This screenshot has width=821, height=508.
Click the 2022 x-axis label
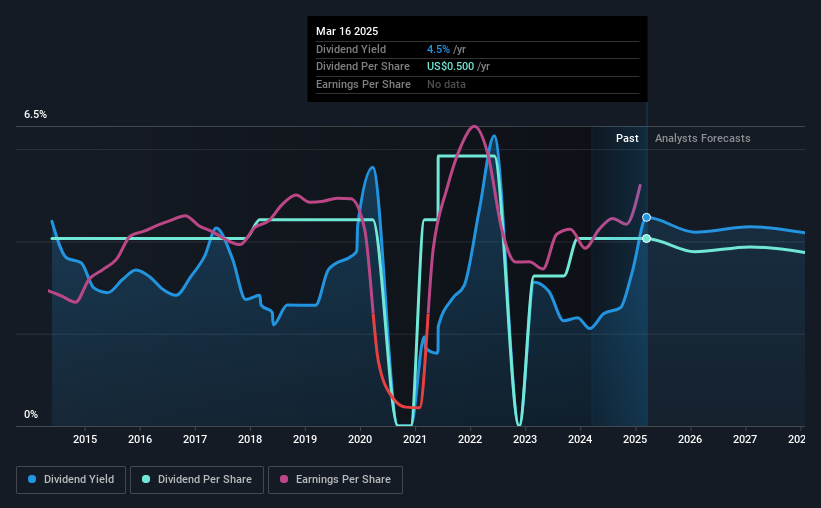click(470, 439)
